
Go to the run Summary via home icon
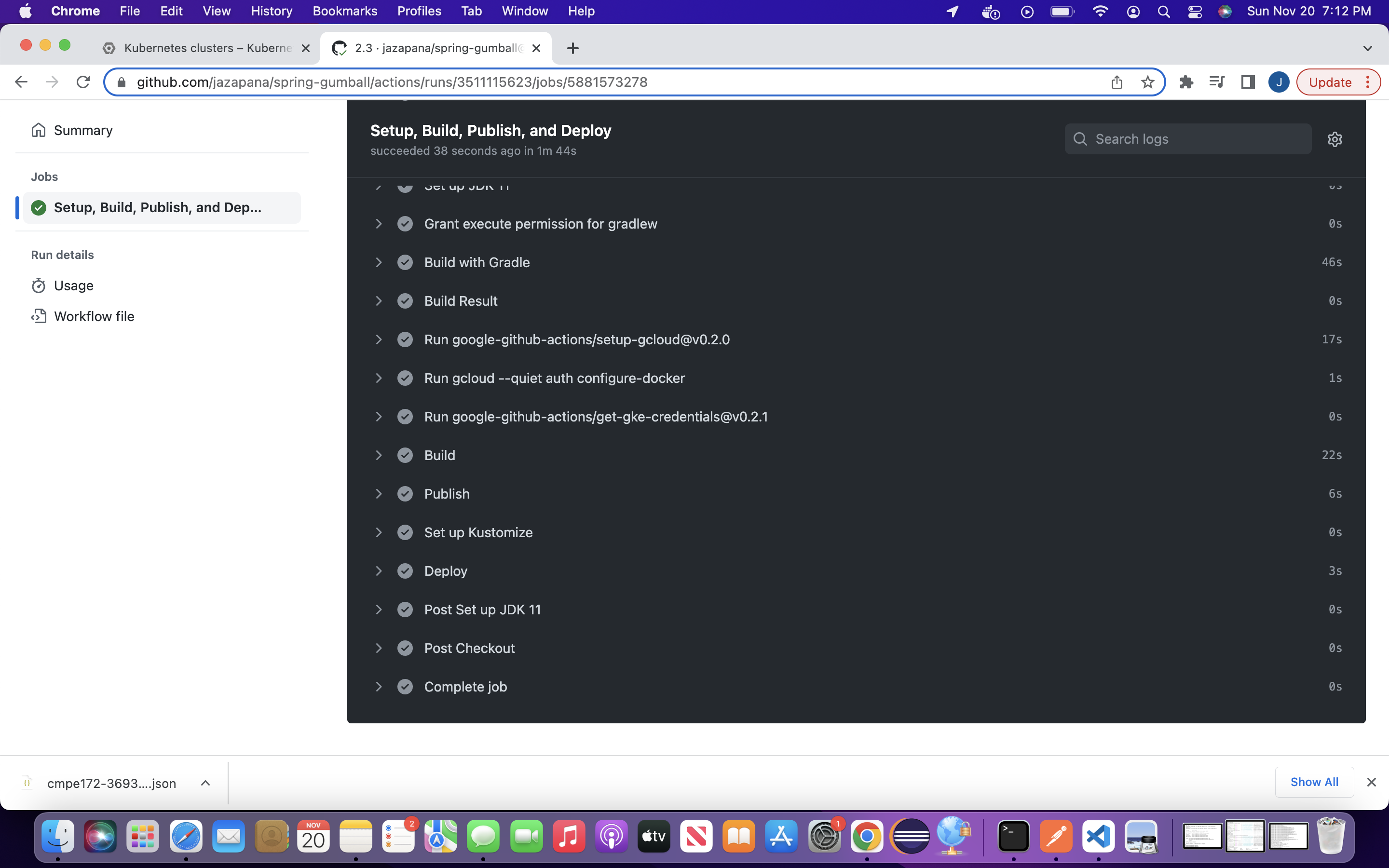pyautogui.click(x=38, y=130)
